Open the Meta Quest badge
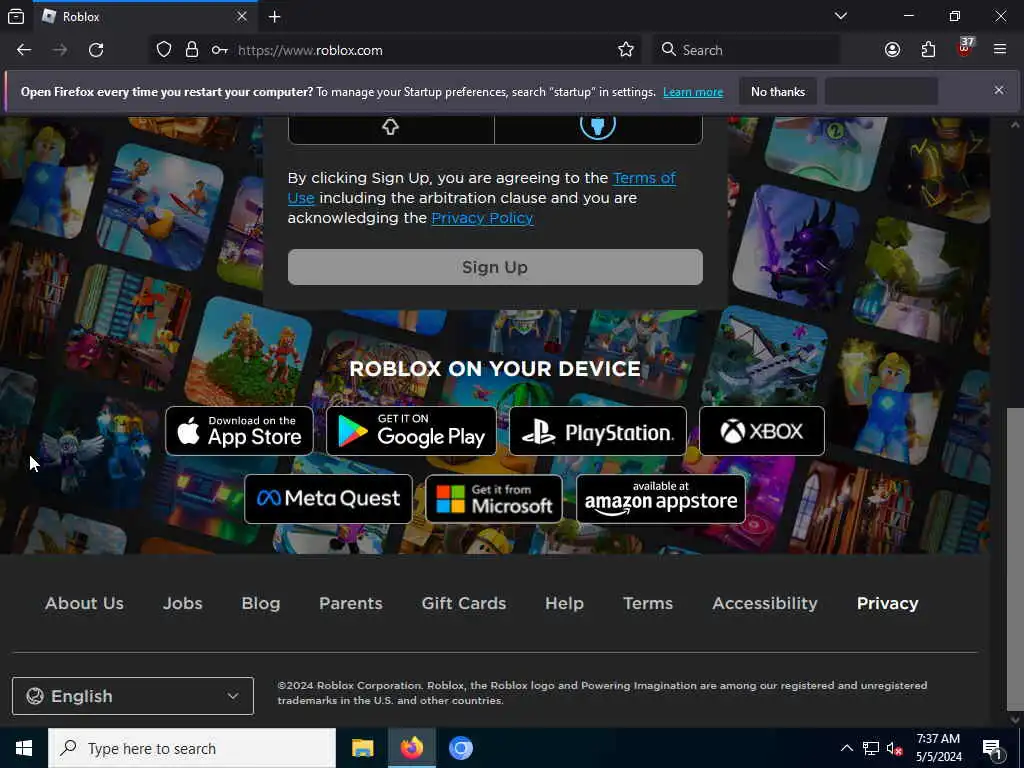The height and width of the screenshot is (768, 1024). click(328, 499)
